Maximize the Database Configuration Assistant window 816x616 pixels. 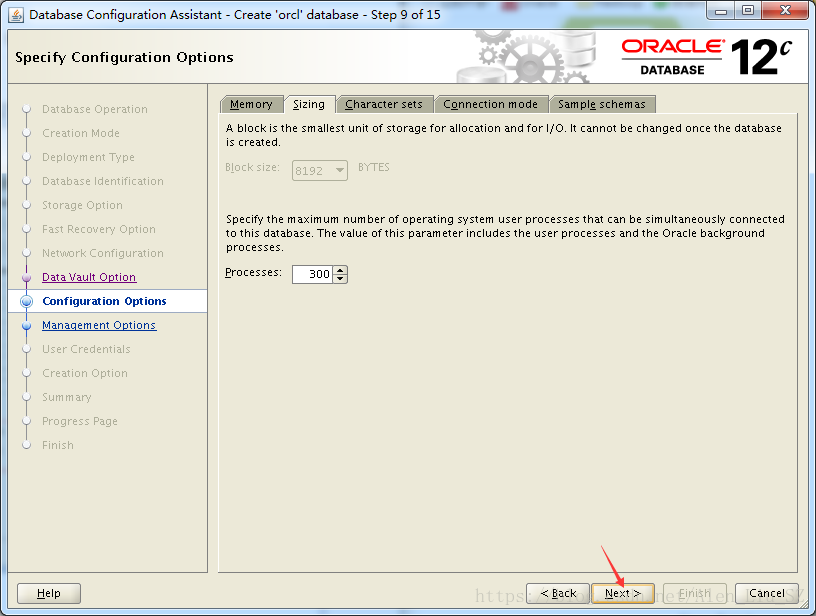[748, 11]
